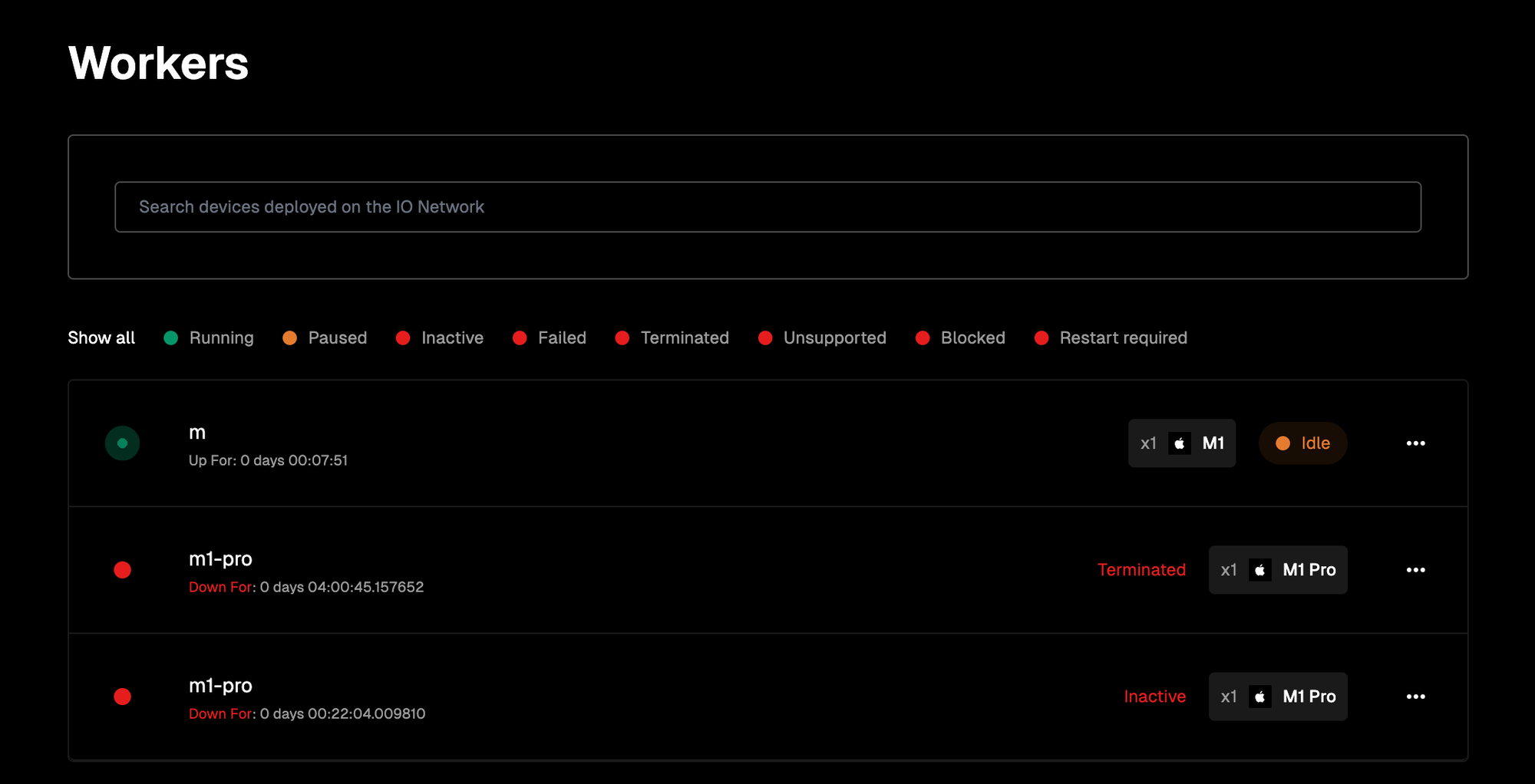Image resolution: width=1535 pixels, height=784 pixels.
Task: Open the three-dot menu for the Terminated m1-pro
Action: (x=1415, y=570)
